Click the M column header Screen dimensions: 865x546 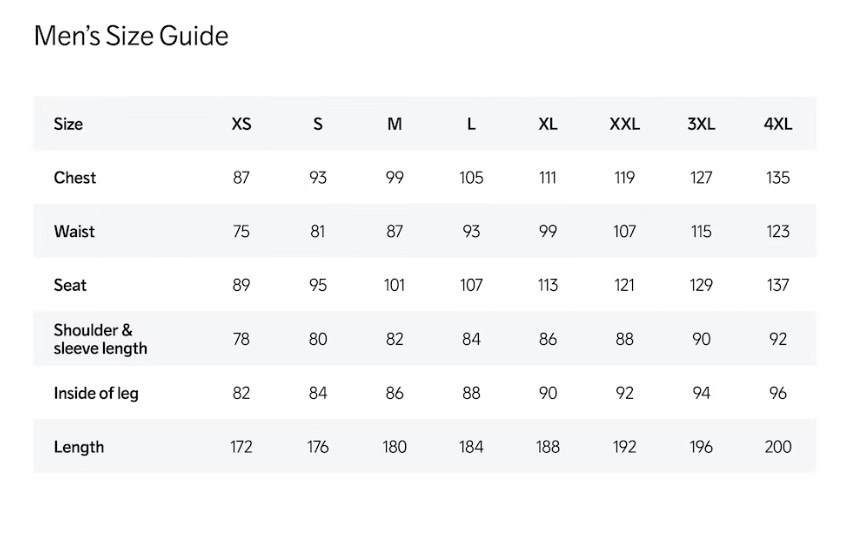(x=394, y=124)
